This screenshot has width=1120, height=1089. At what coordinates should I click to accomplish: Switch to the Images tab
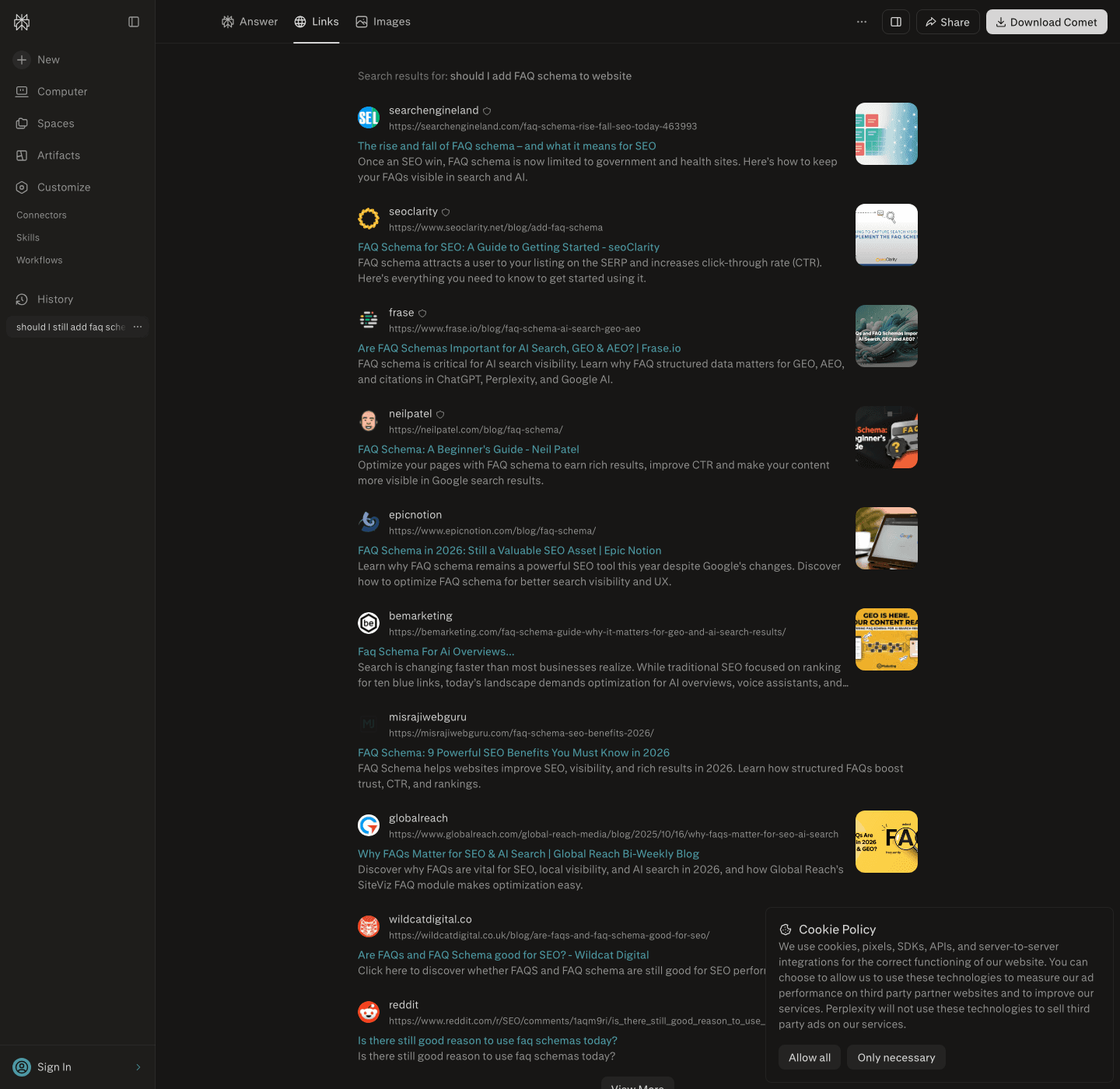[x=383, y=22]
